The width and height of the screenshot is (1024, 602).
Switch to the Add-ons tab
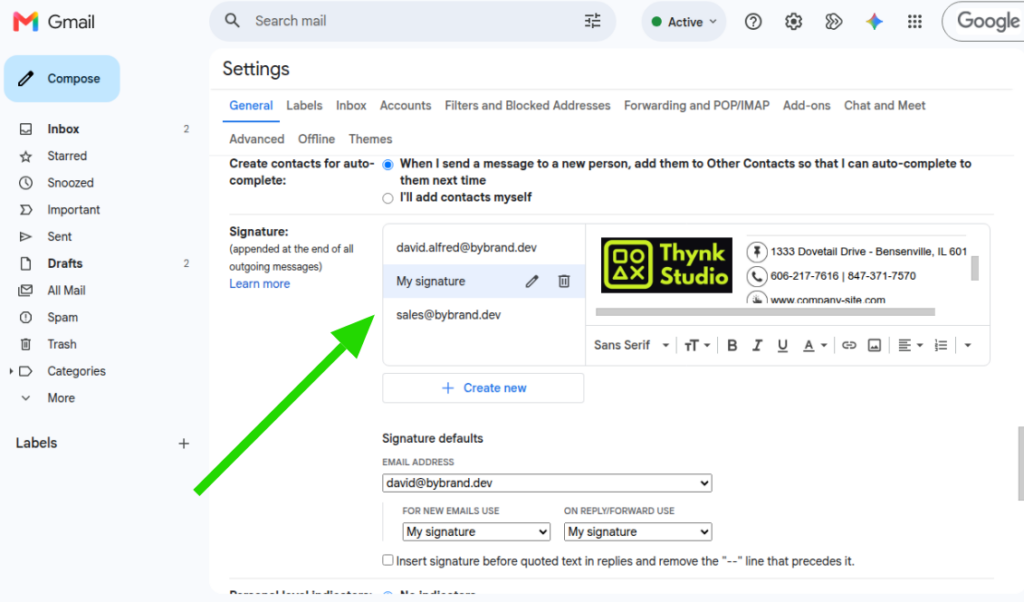click(x=807, y=106)
